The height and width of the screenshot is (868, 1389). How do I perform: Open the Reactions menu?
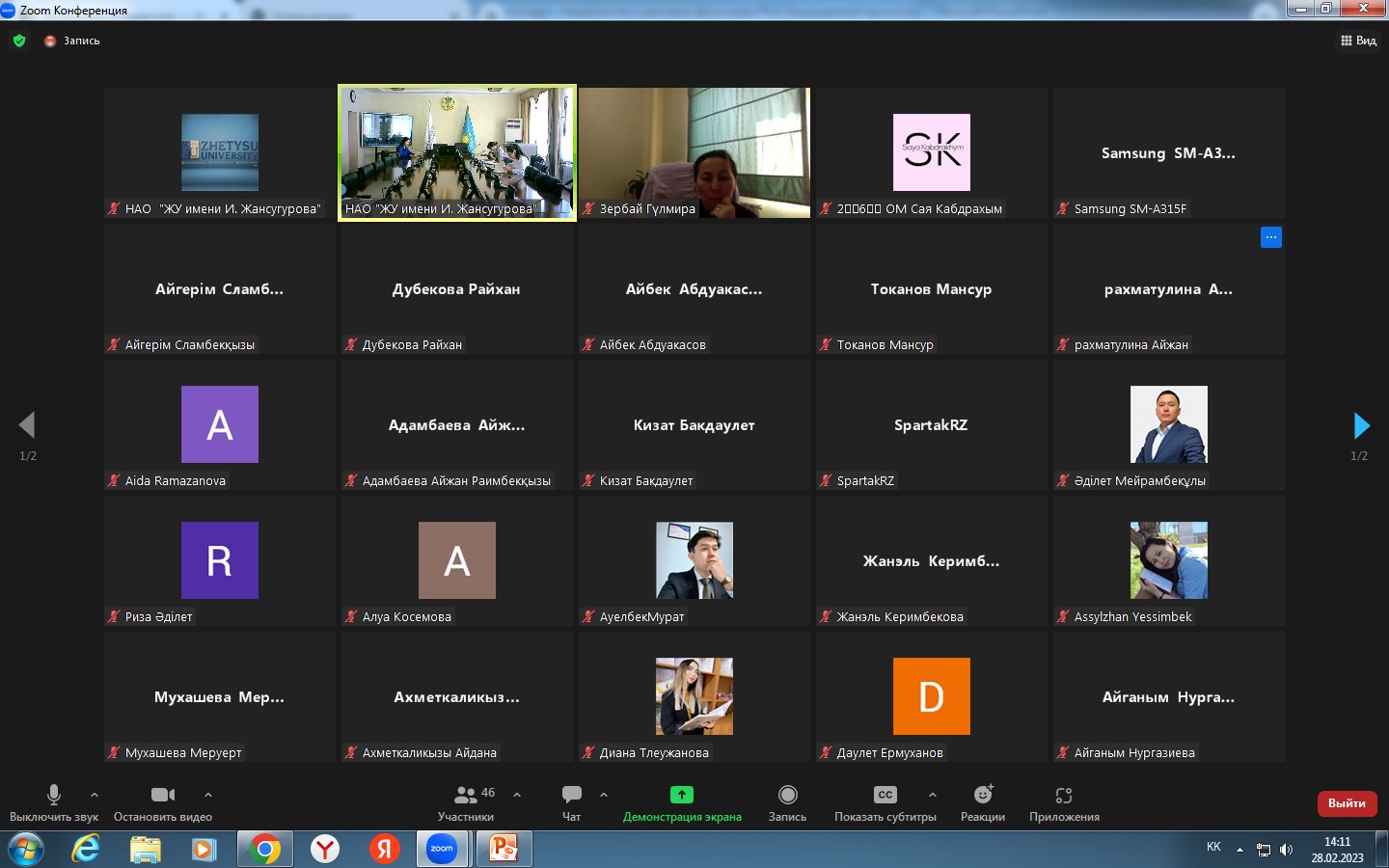click(982, 801)
